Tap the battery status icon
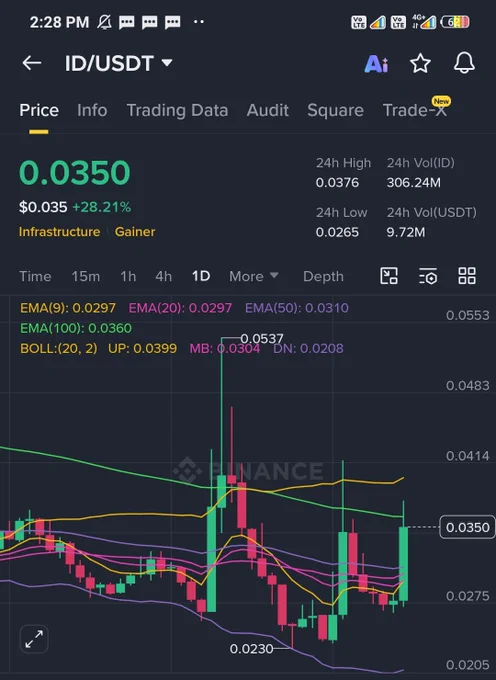496x680 pixels. pyautogui.click(x=454, y=22)
